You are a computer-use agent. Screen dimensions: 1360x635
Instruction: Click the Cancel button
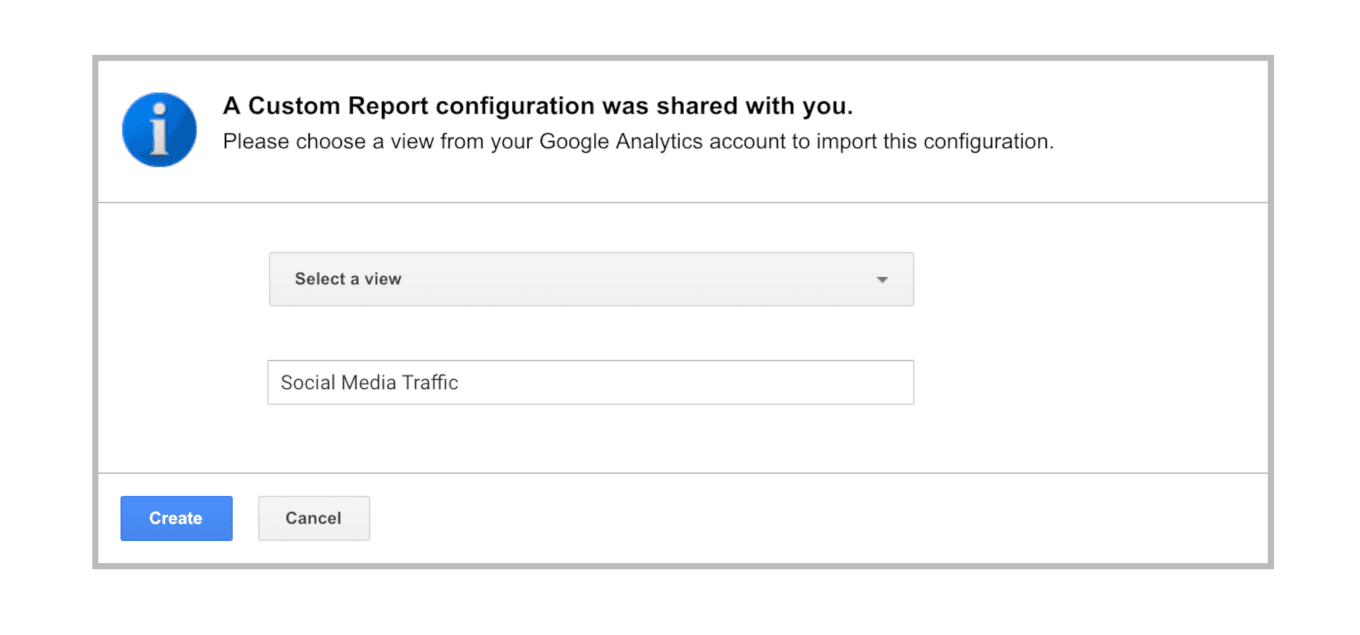click(313, 518)
